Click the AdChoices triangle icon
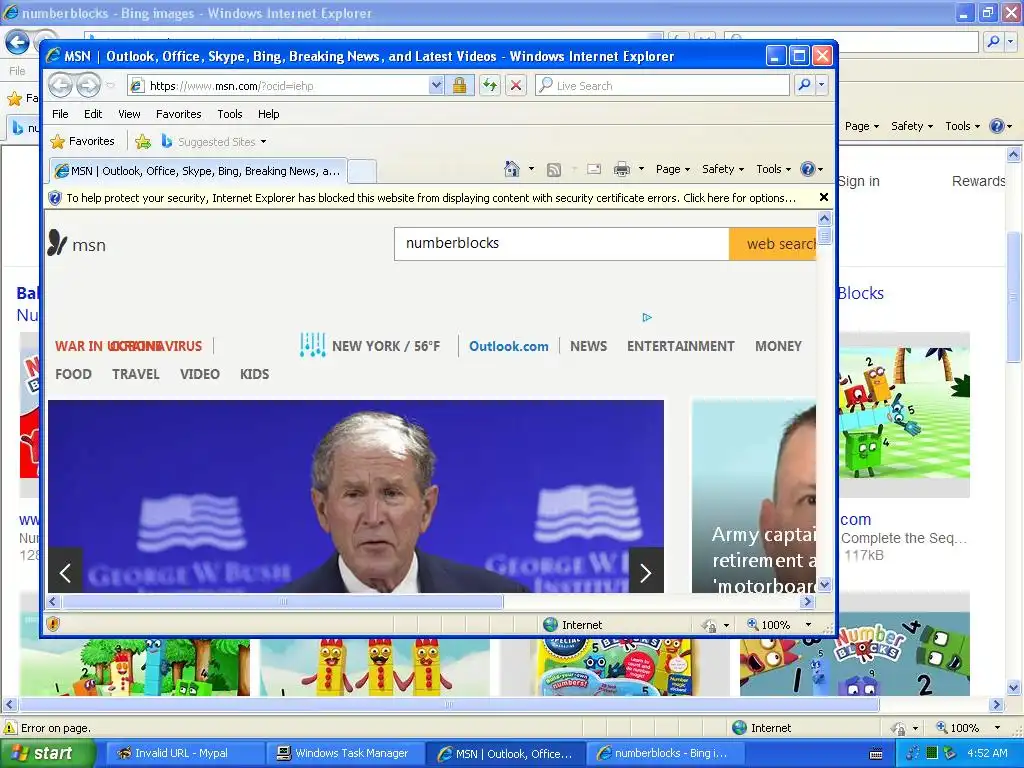Viewport: 1024px width, 768px height. coord(647,317)
